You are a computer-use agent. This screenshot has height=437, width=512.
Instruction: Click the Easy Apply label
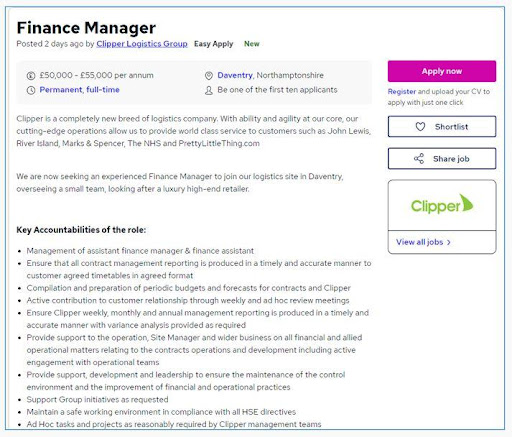click(x=214, y=44)
